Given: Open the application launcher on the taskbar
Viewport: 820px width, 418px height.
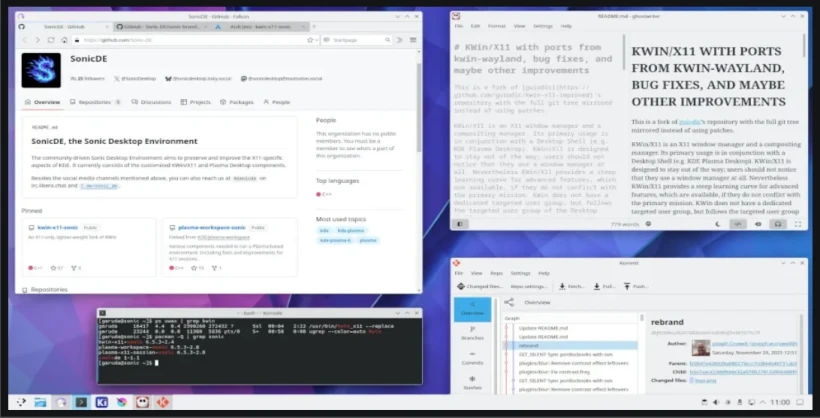Looking at the screenshot, I should coord(21,402).
